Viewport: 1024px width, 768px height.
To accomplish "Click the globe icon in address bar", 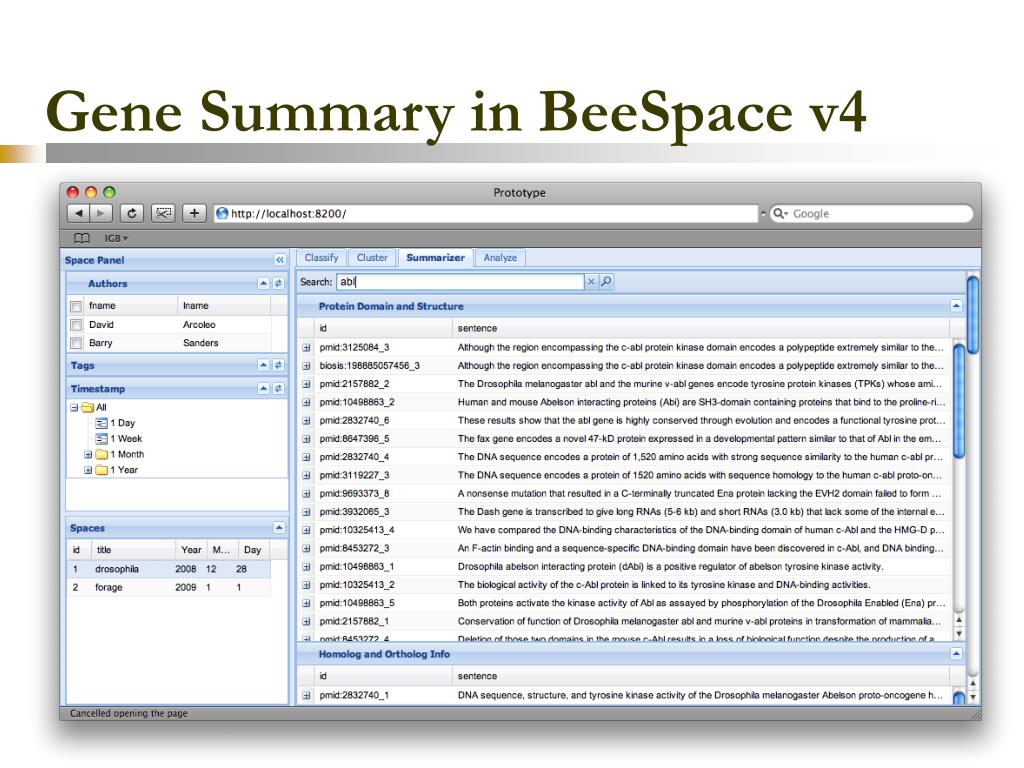I will (x=222, y=214).
